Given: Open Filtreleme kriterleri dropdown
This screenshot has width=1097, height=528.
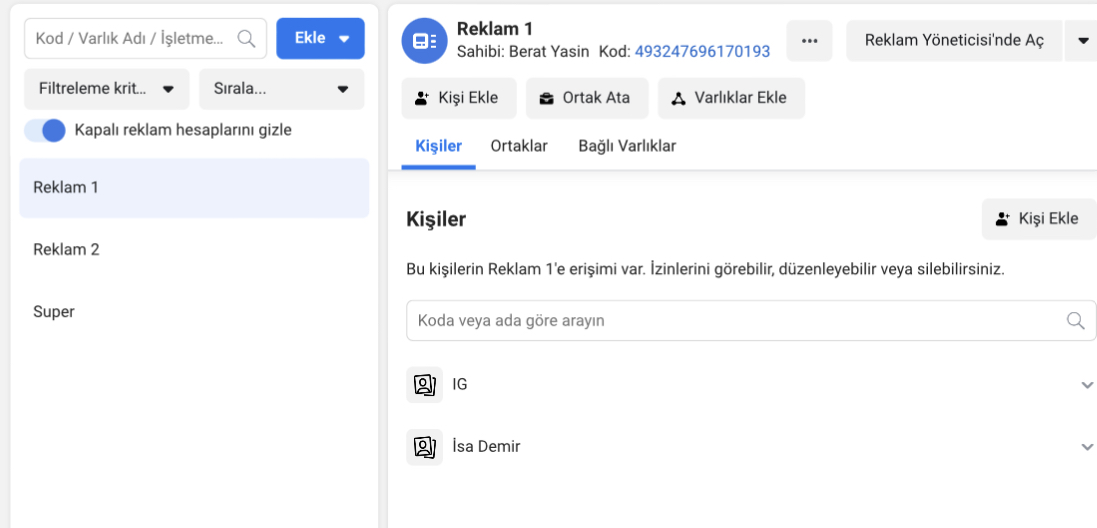Looking at the screenshot, I should [106, 89].
